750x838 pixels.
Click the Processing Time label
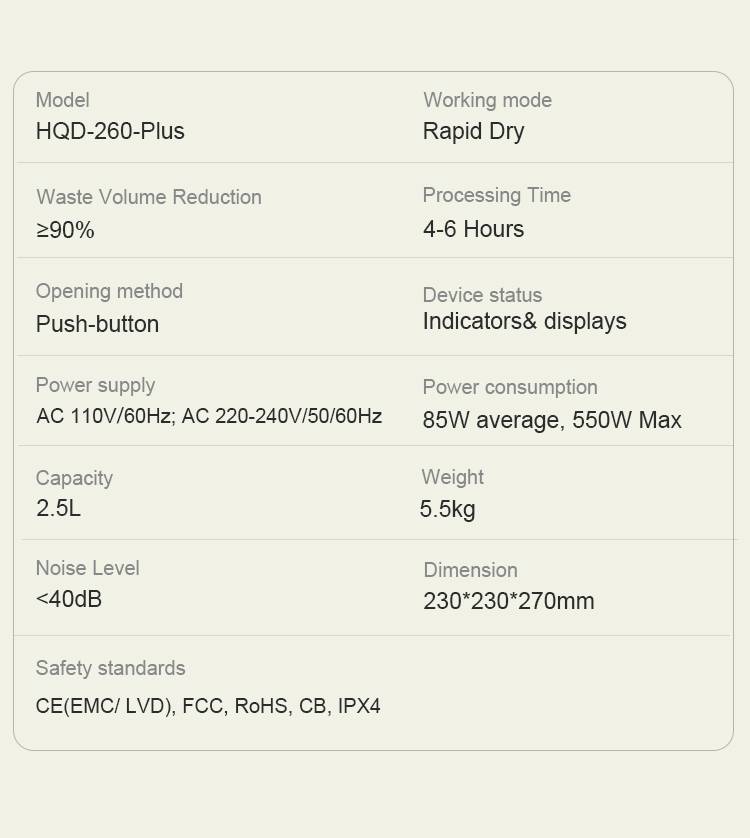496,195
